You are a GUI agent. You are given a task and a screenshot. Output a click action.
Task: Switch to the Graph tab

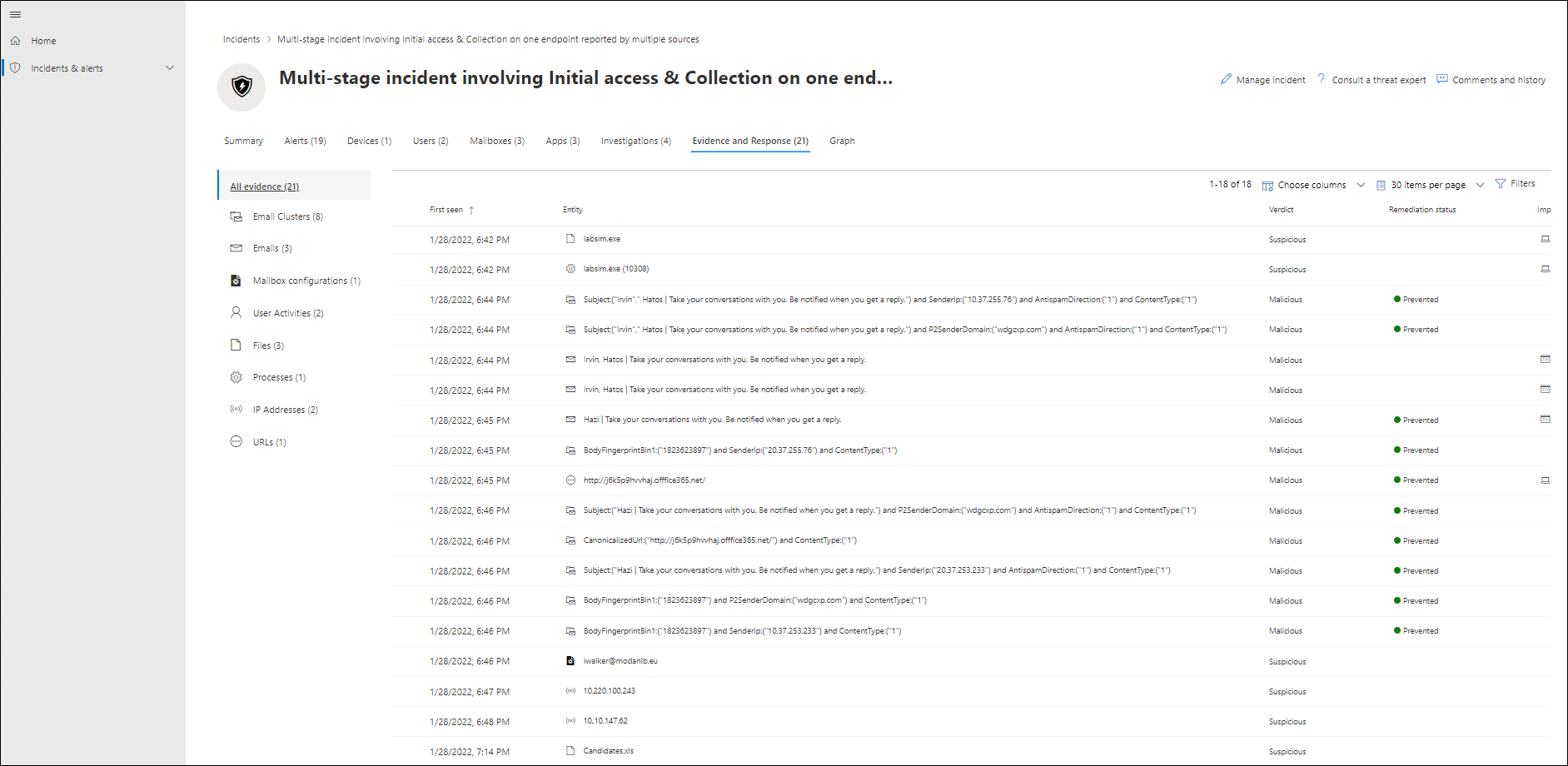(x=842, y=141)
